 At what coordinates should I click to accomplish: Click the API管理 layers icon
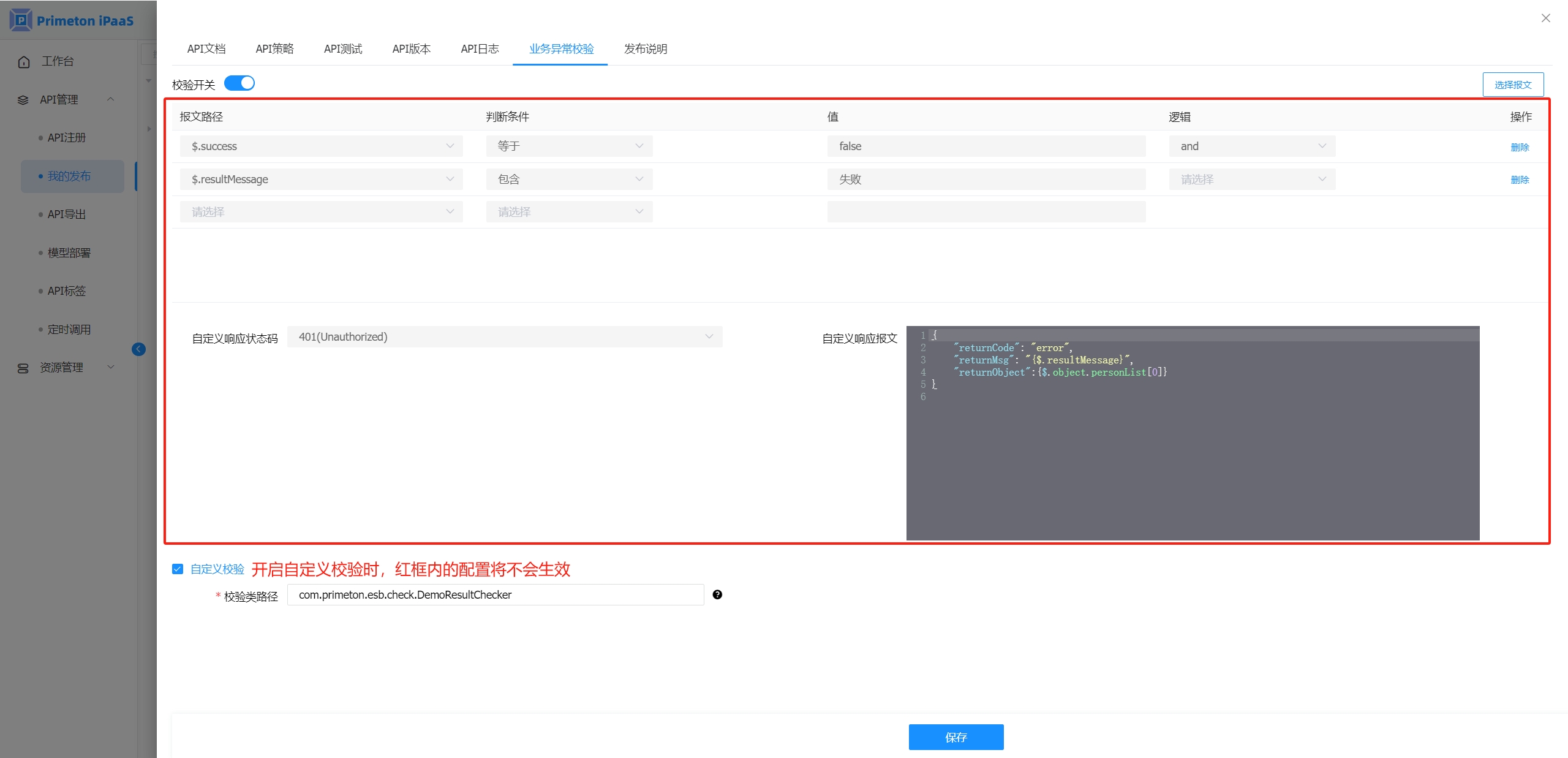click(23, 100)
